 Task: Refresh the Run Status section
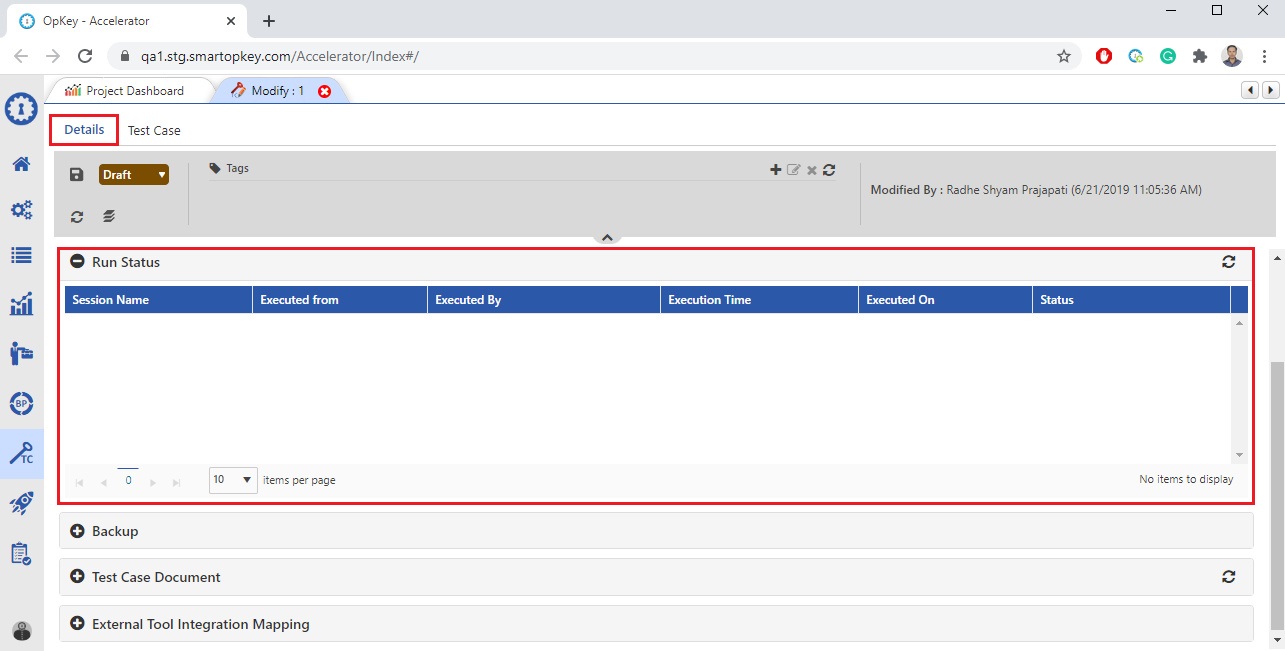[x=1229, y=262]
